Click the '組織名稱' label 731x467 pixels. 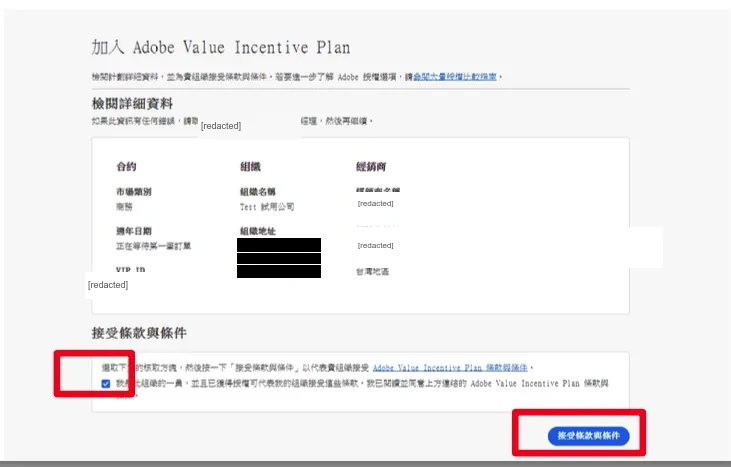point(258,192)
